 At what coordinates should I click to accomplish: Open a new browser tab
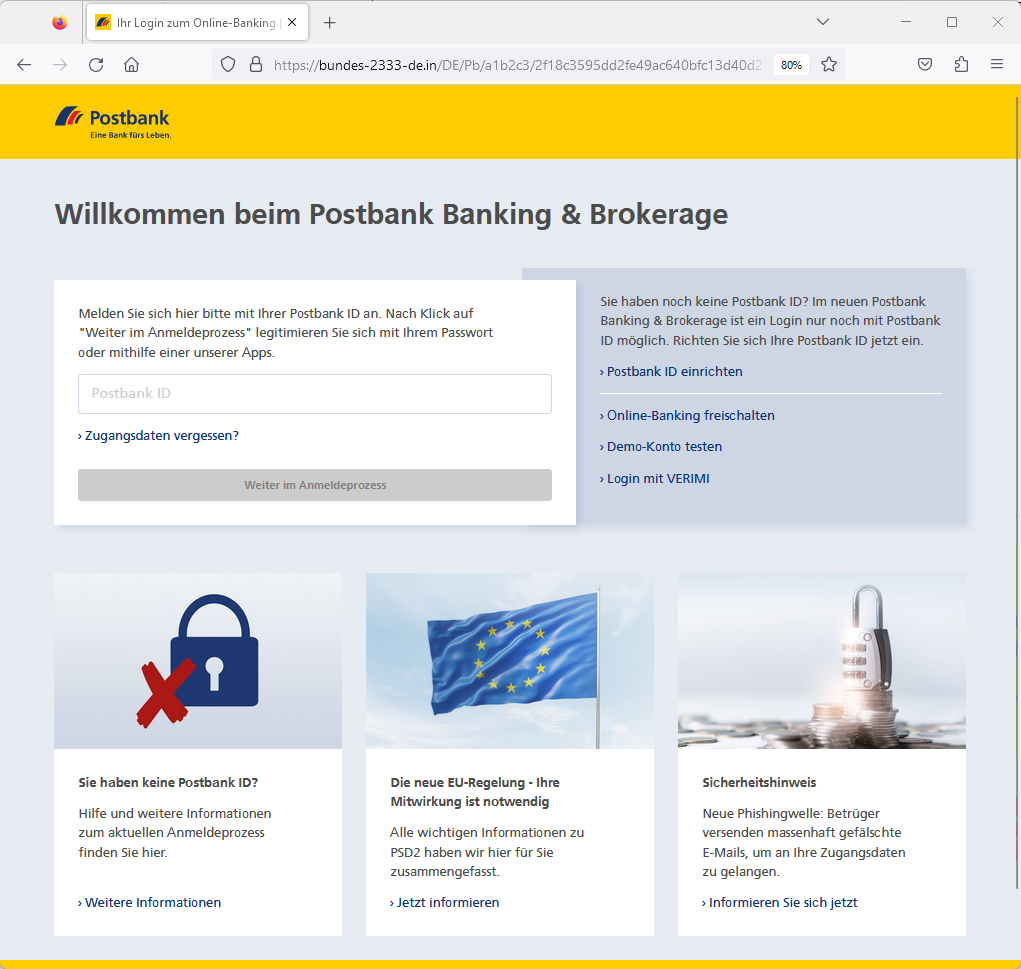[330, 21]
